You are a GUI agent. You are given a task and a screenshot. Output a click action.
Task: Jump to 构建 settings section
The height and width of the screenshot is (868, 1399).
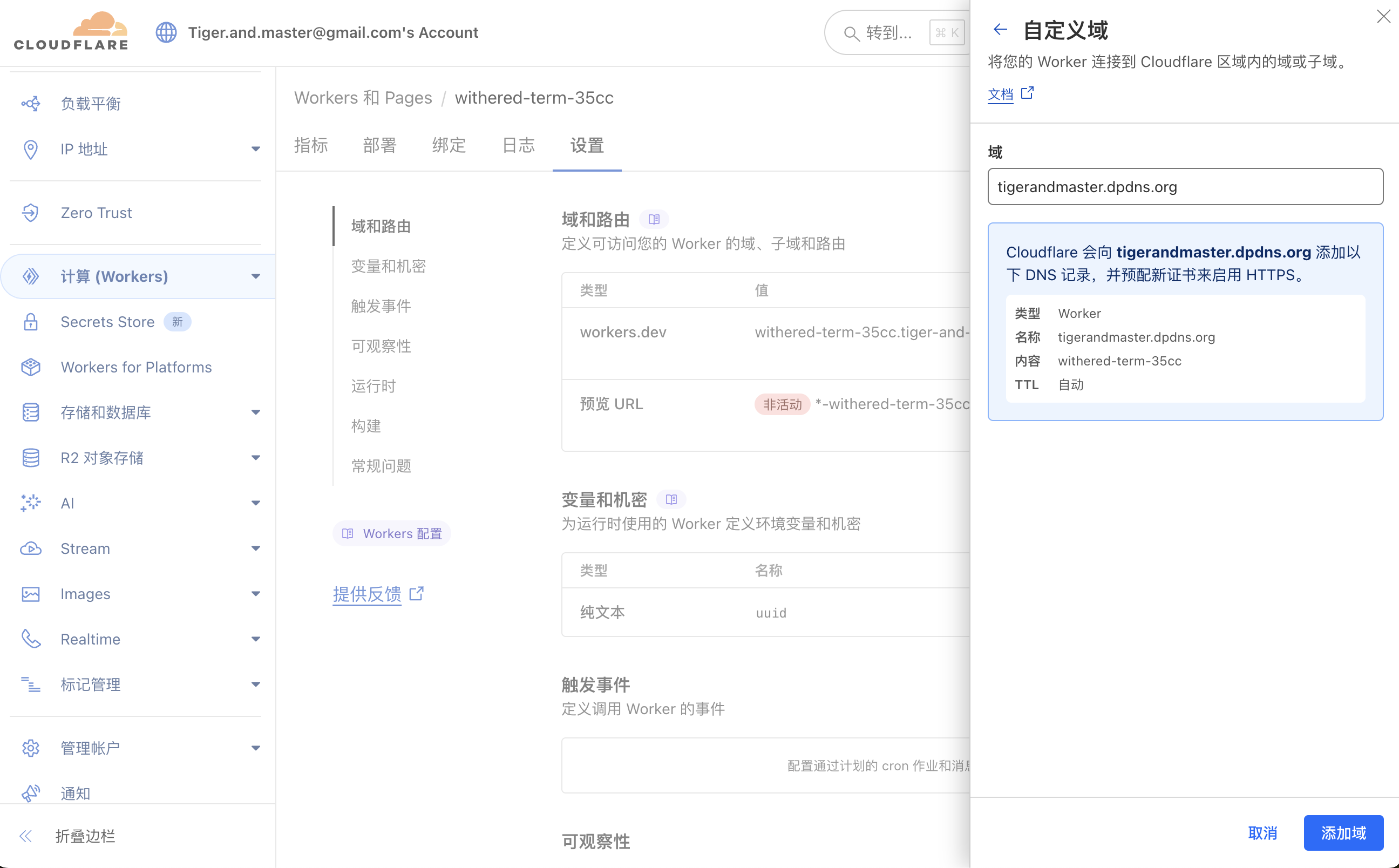tap(366, 426)
